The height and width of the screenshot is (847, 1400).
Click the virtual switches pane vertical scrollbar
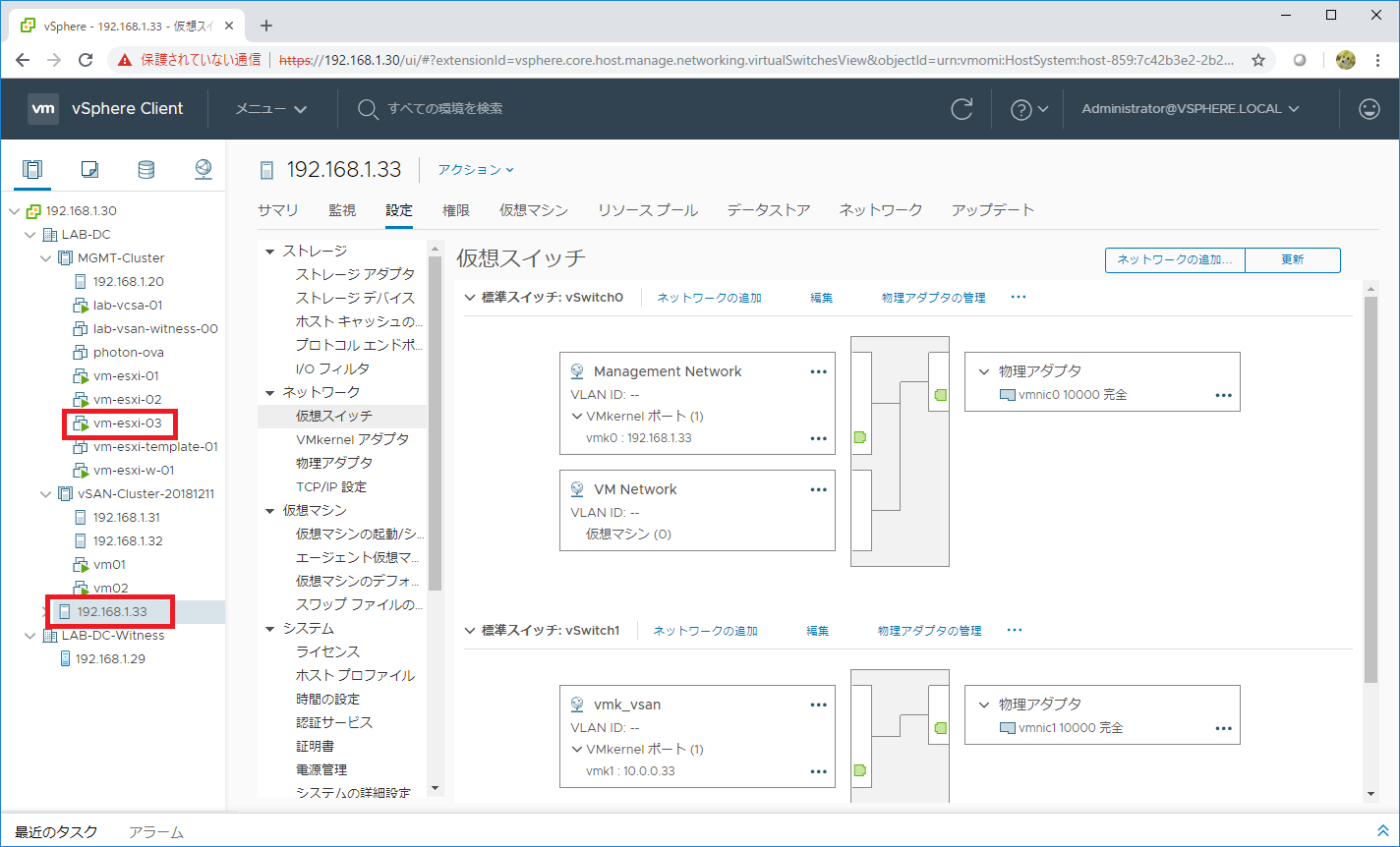tap(1371, 488)
